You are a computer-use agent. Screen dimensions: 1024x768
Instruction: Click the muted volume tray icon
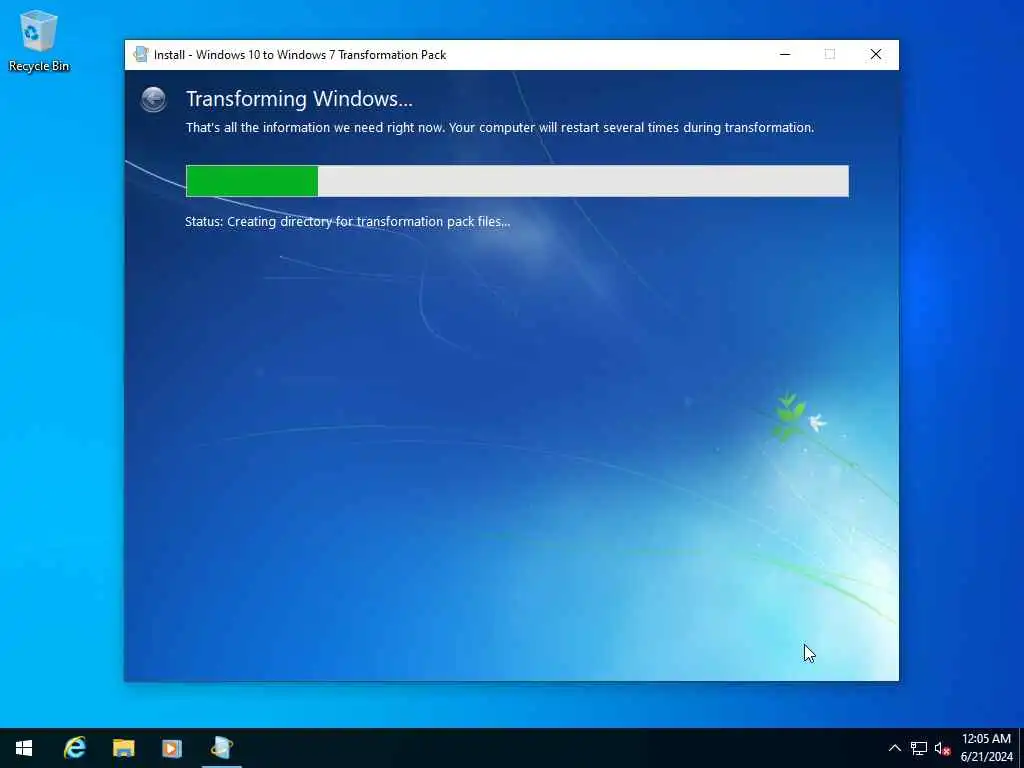[x=942, y=748]
